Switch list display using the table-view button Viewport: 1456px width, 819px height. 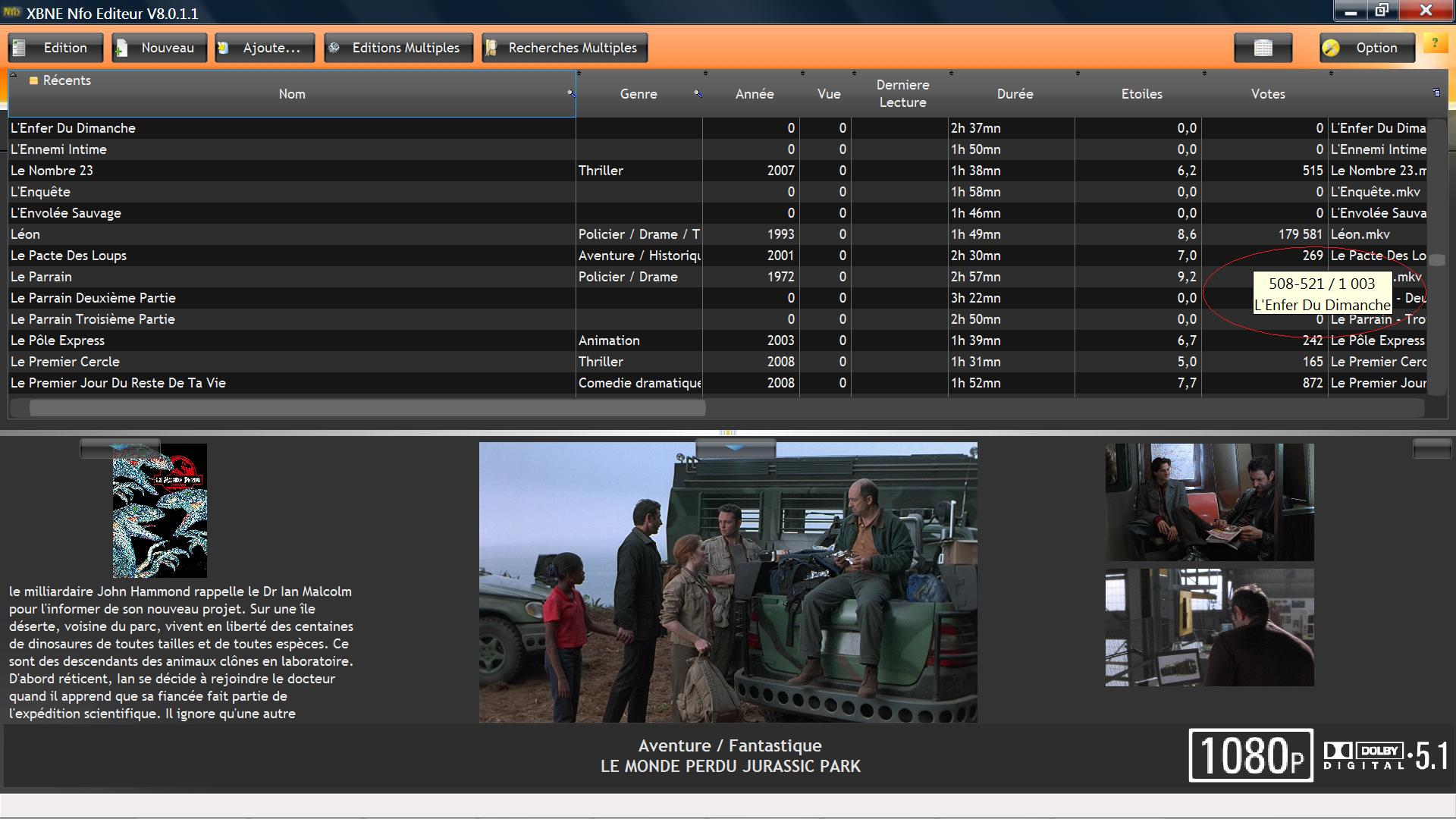1263,48
